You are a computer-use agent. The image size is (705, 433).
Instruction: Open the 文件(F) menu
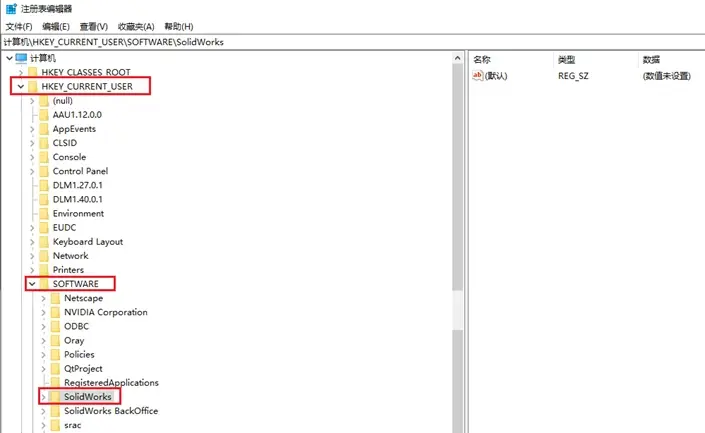tap(19, 27)
